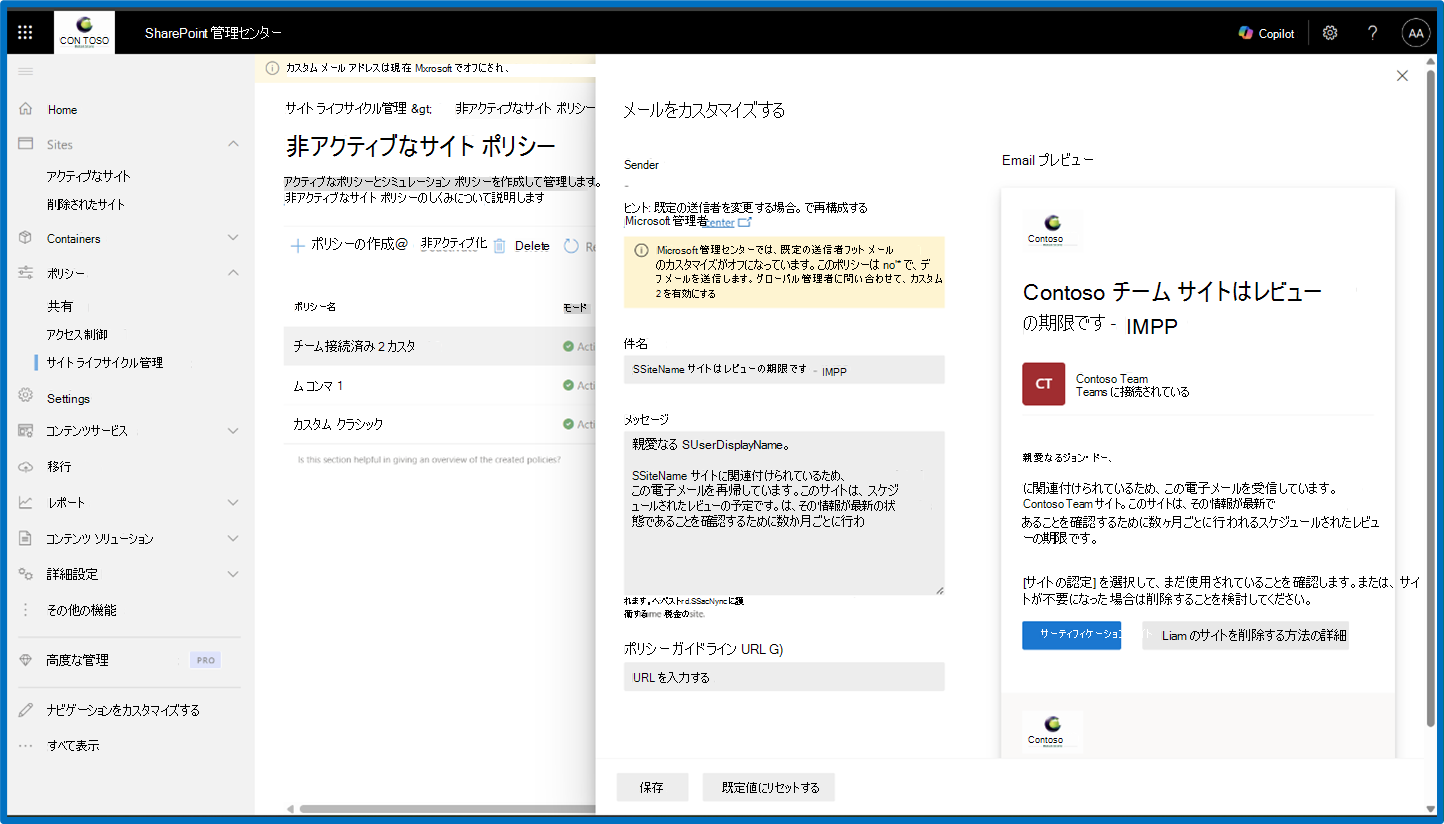Click the Contoso logo in the header
The width and height of the screenshot is (1444, 824).
click(84, 33)
